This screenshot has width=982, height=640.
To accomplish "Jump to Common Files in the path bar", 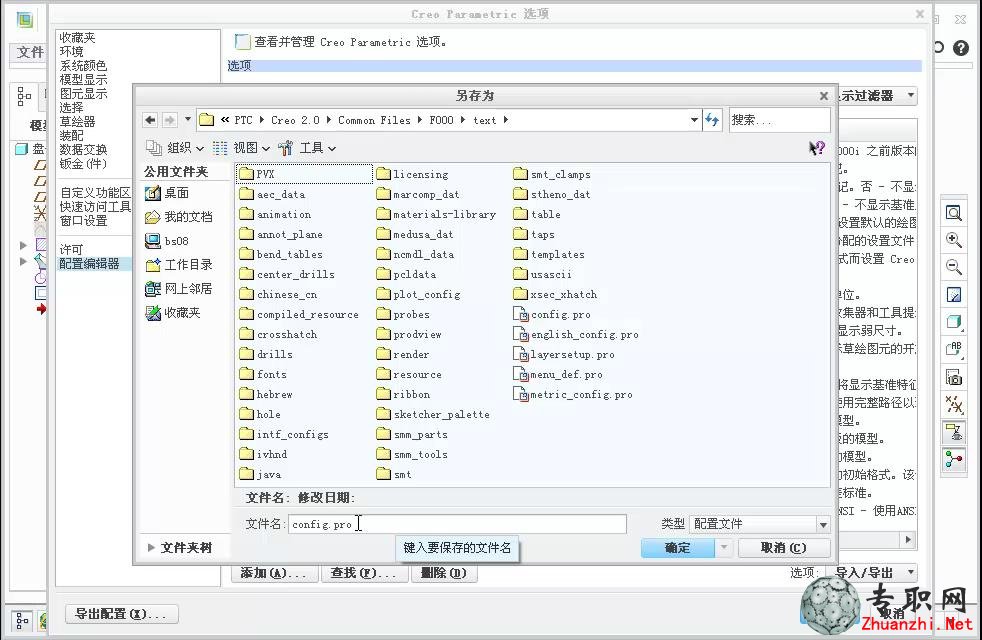I will tap(375, 120).
